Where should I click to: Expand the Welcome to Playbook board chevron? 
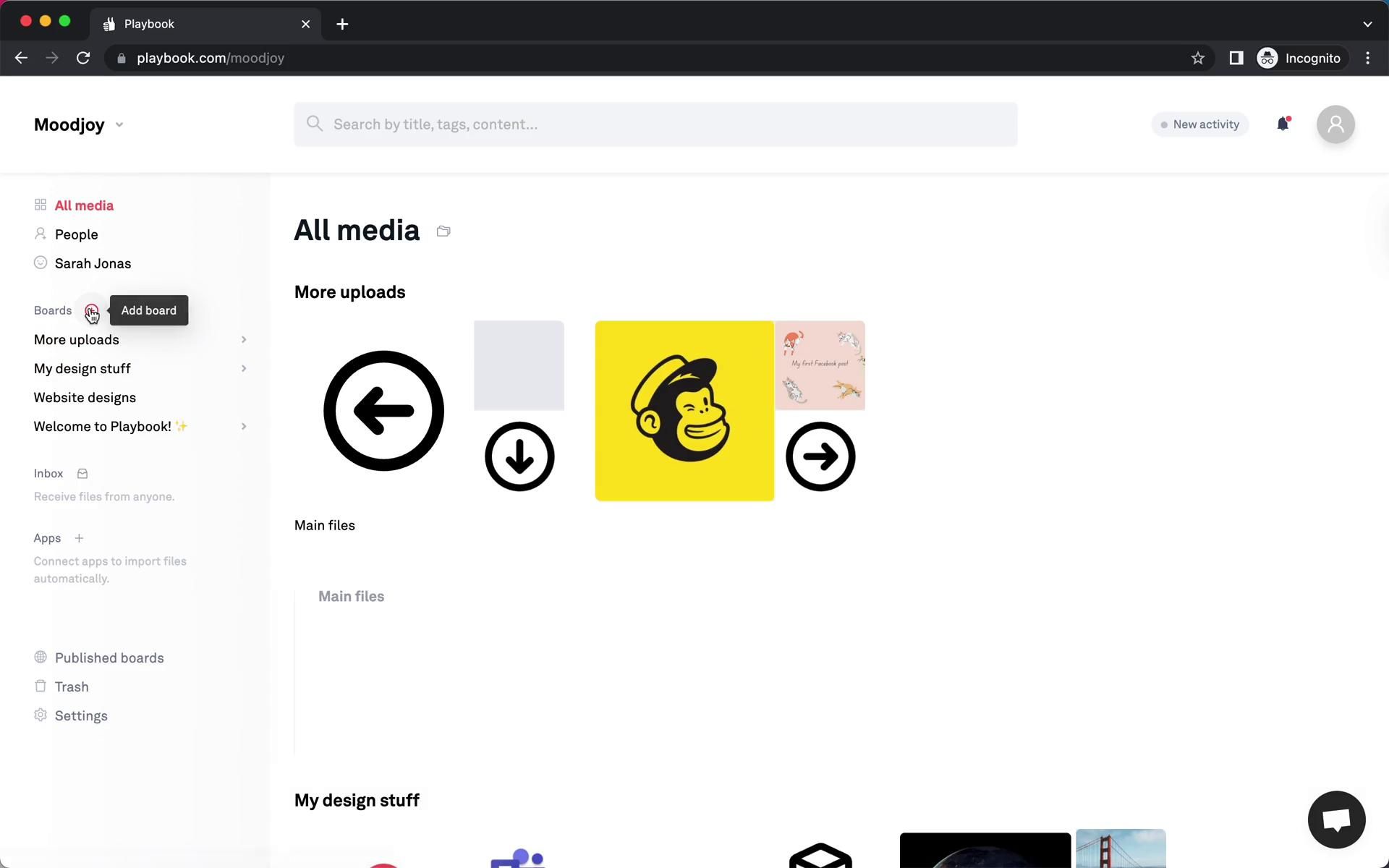(244, 427)
